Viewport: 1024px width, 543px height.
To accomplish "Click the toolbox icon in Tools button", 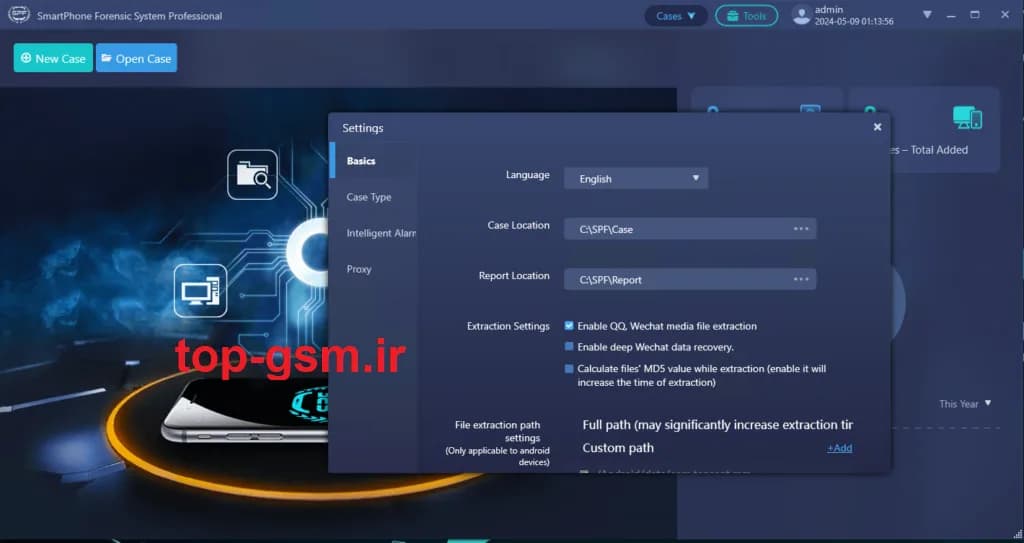I will click(x=732, y=16).
